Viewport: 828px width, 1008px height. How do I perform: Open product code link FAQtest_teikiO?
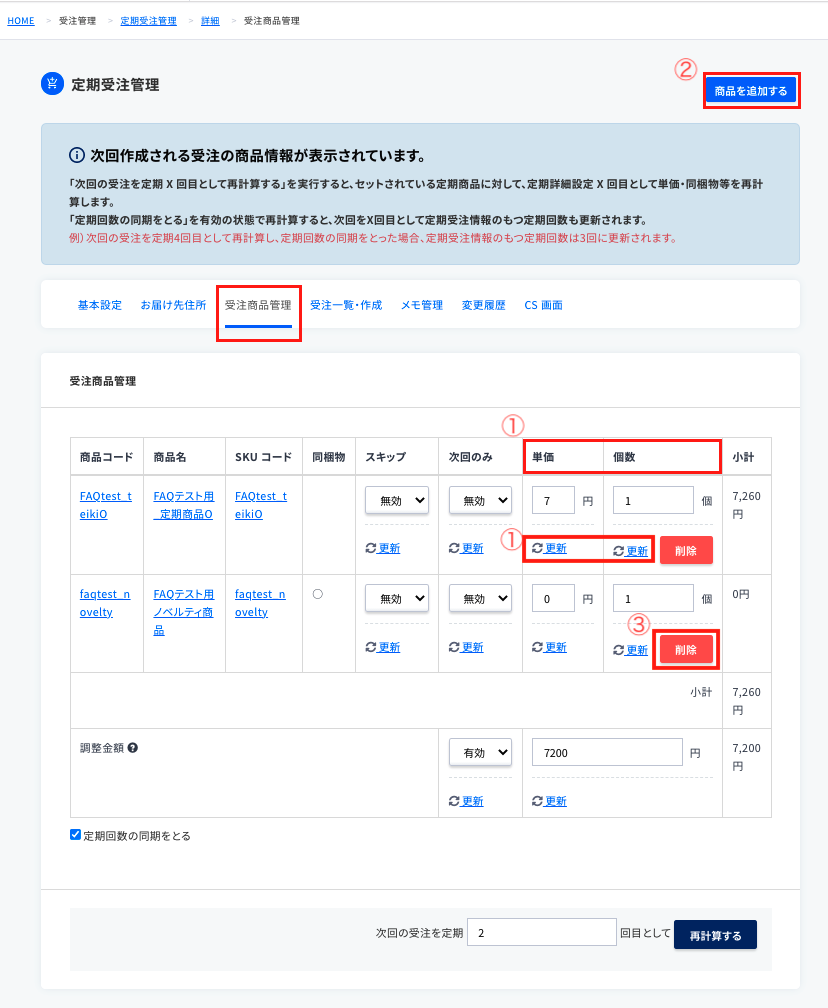(x=105, y=505)
